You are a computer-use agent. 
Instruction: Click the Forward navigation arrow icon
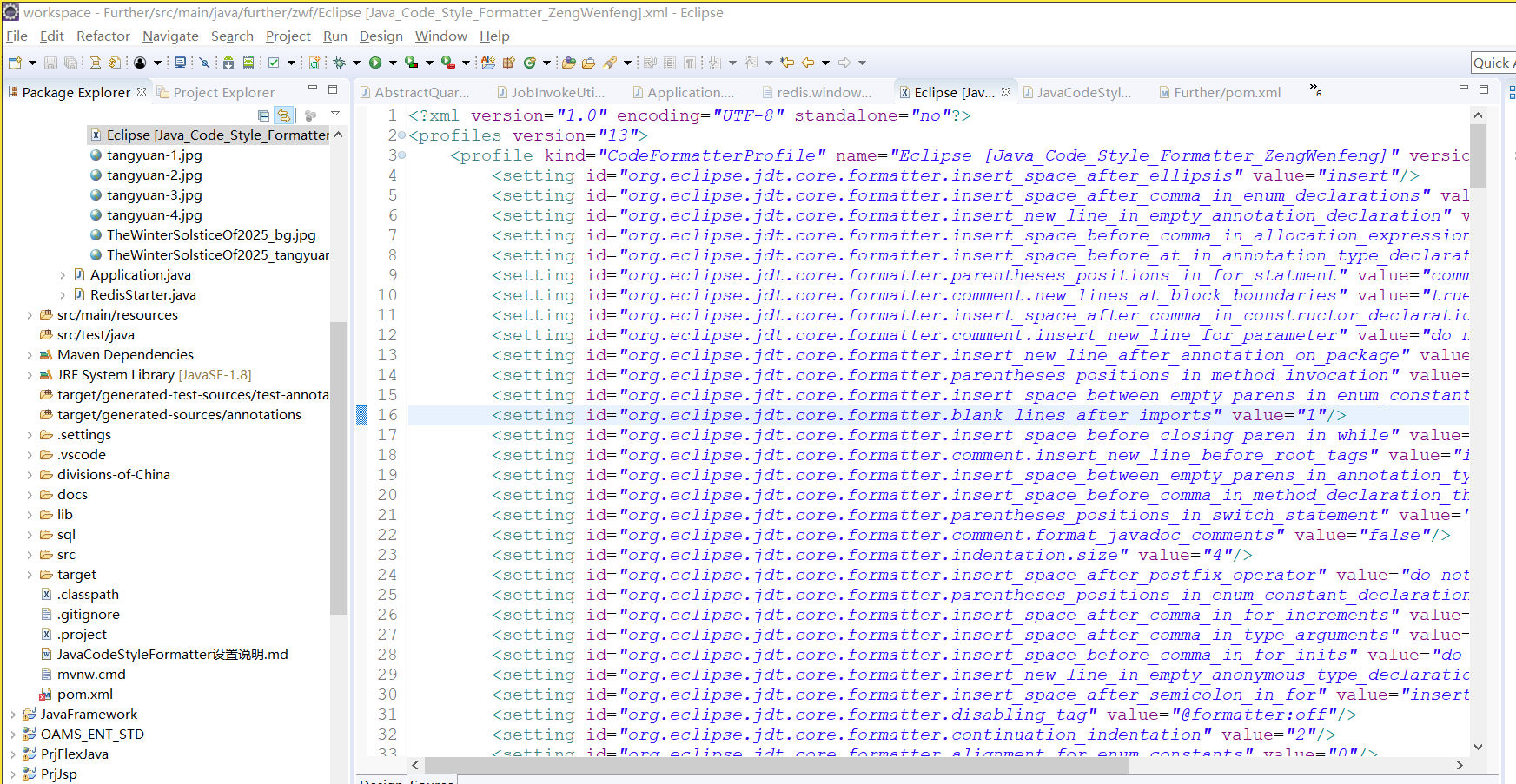click(x=844, y=63)
